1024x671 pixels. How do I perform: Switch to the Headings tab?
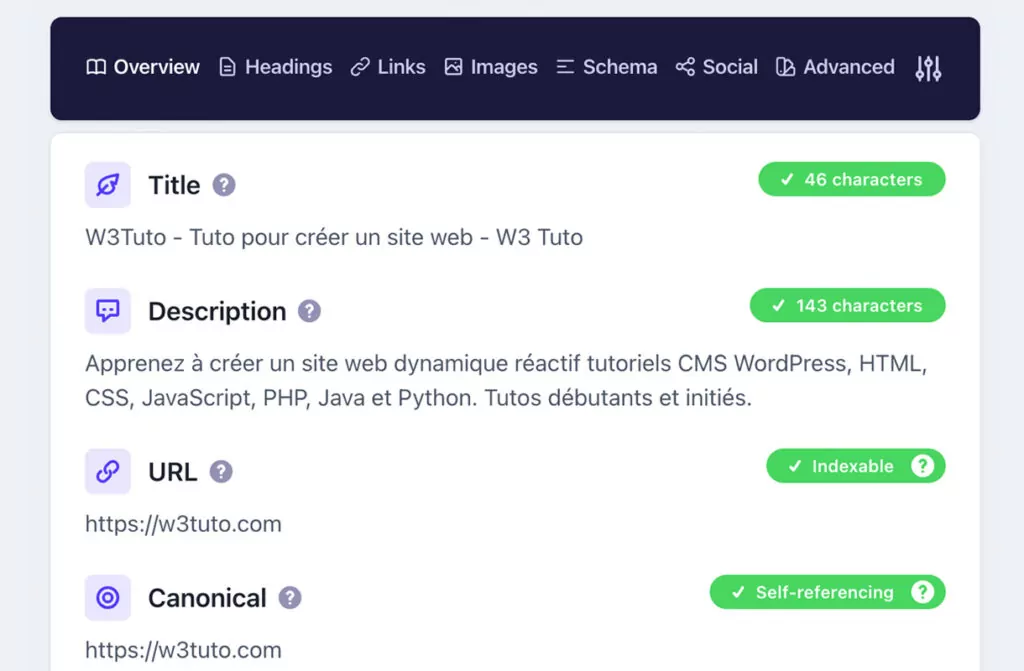[x=276, y=67]
